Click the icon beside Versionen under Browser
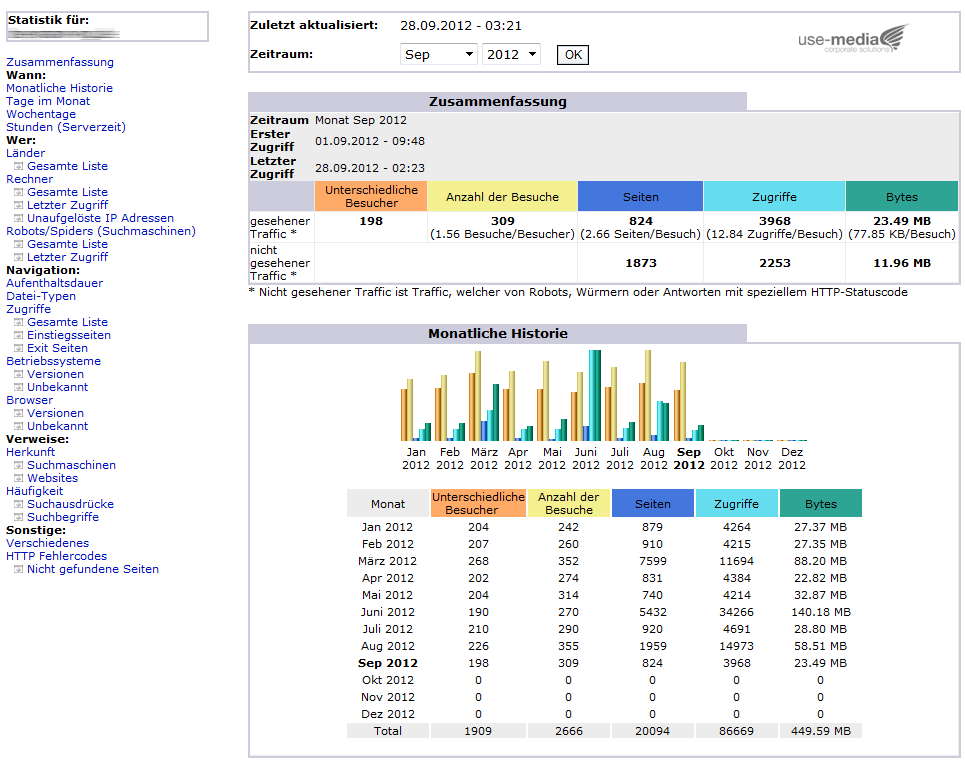This screenshot has height=766, width=965. coord(18,413)
